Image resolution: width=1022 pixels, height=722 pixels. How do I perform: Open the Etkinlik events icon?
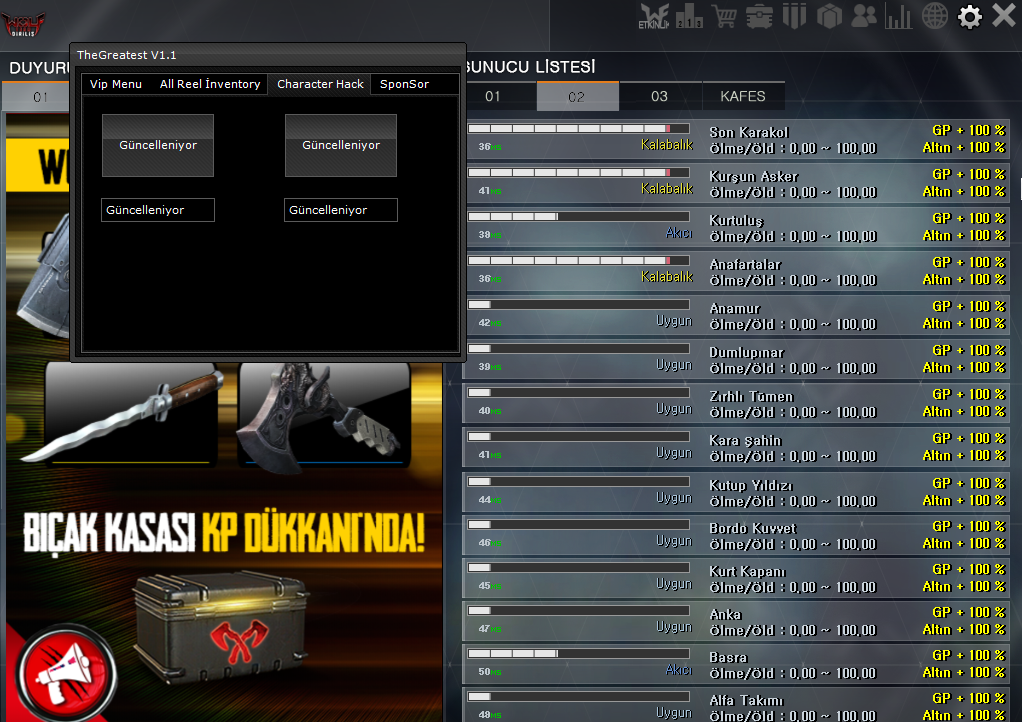pyautogui.click(x=654, y=16)
